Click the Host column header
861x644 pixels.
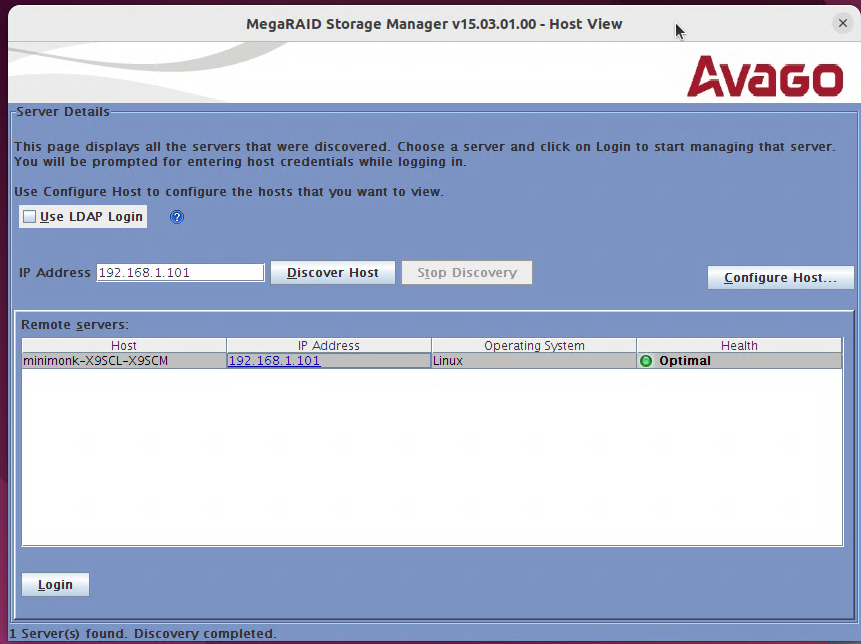point(124,345)
